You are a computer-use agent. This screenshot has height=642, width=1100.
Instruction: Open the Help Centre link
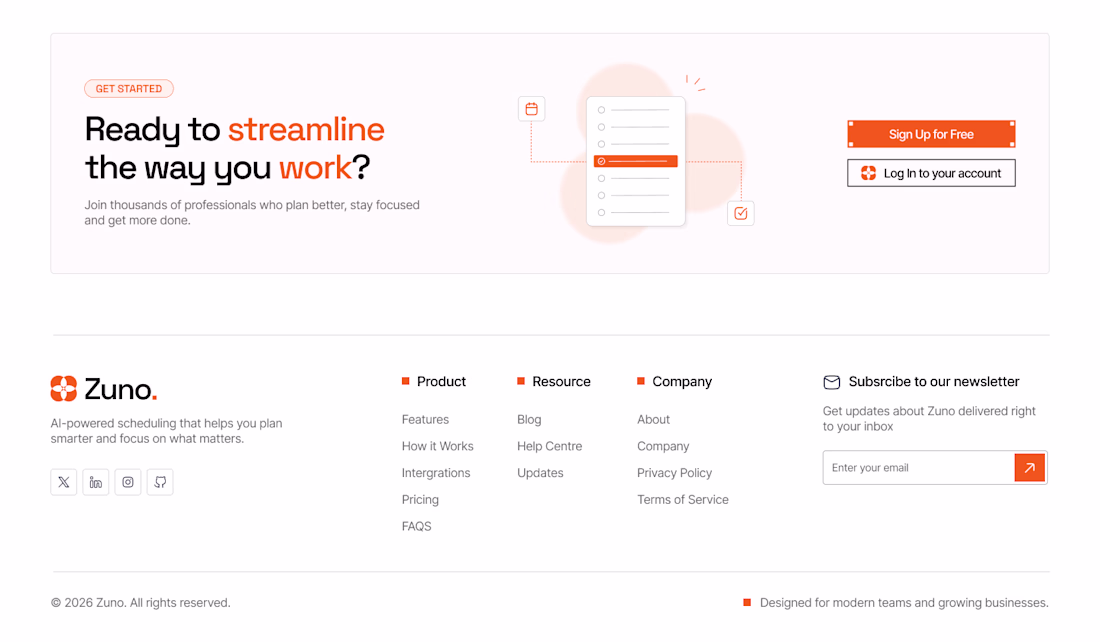549,446
